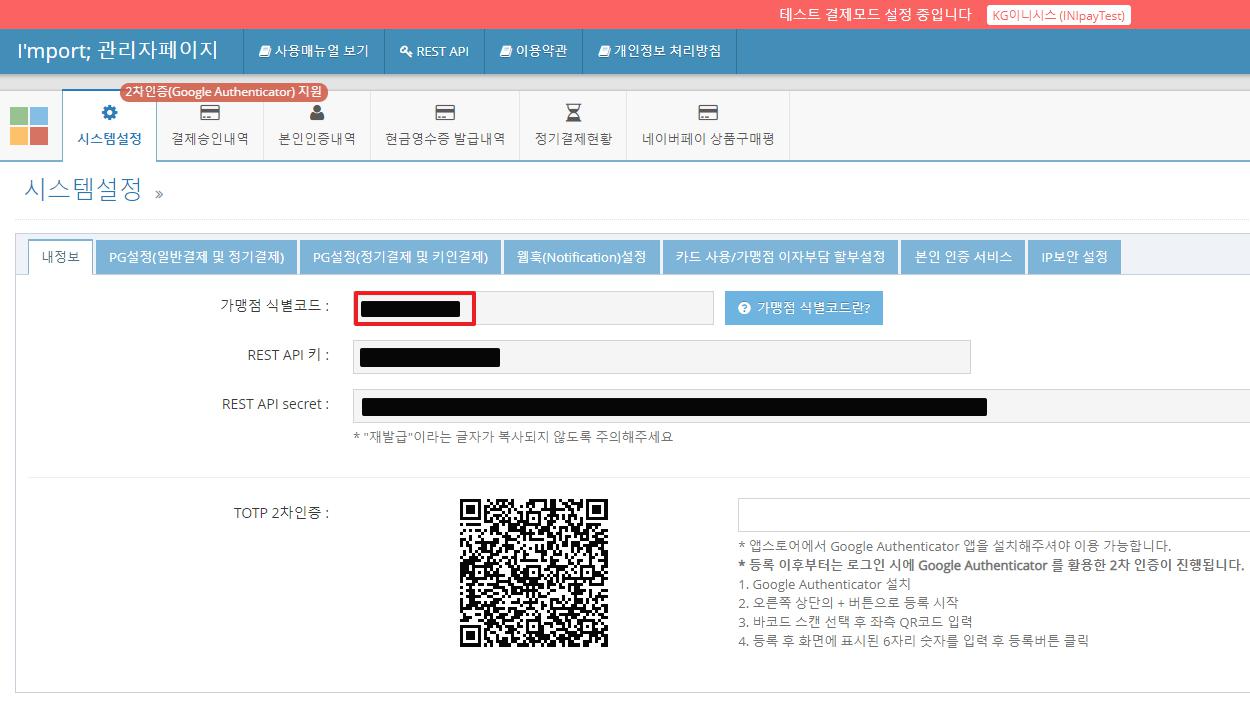This screenshot has height=710, width=1250.
Task: Click the '1. Google Authenticator 설치' instruction
Action: tap(824, 584)
